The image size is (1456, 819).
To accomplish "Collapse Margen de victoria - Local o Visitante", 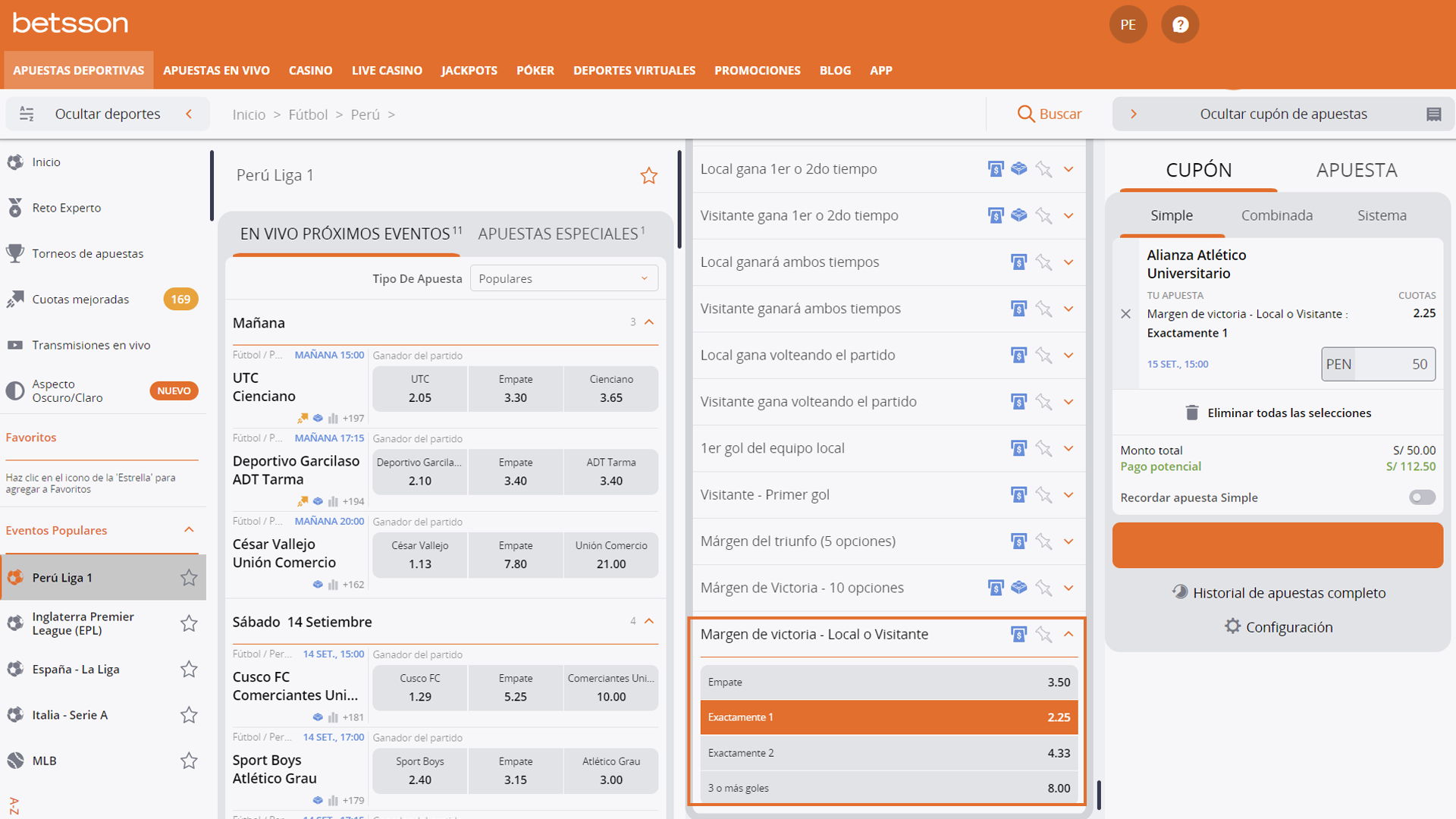I will [x=1068, y=634].
